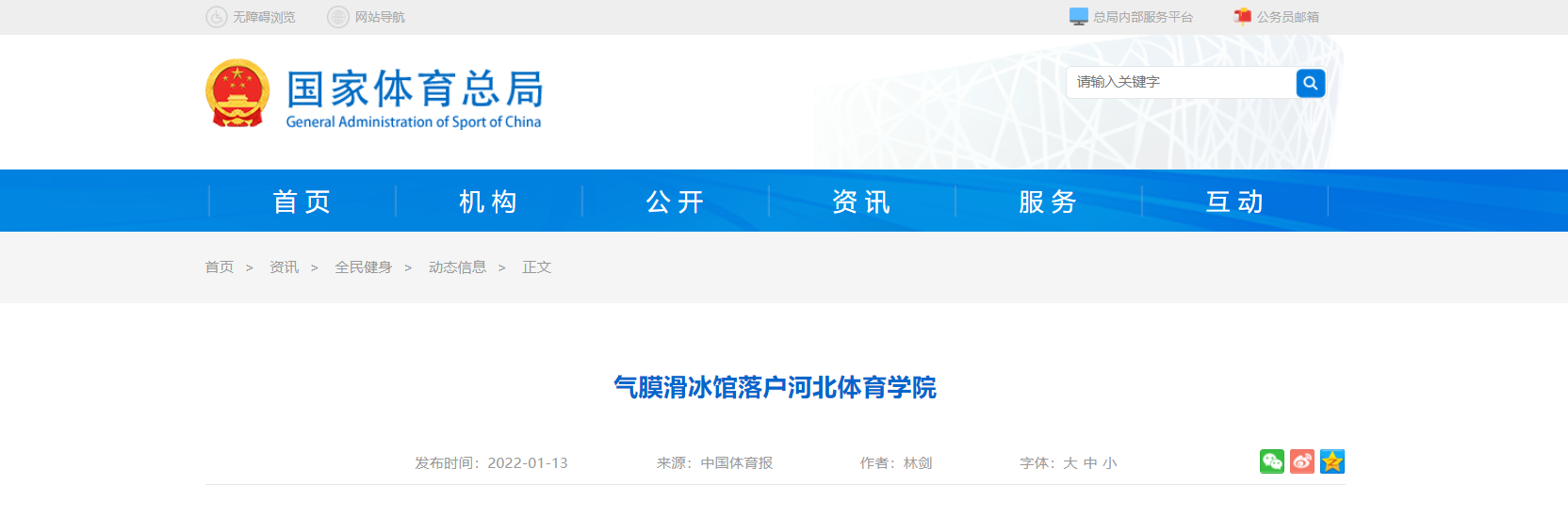The image size is (1568, 517).
Task: Focus the 请输入关键字 search field
Action: (x=1182, y=82)
